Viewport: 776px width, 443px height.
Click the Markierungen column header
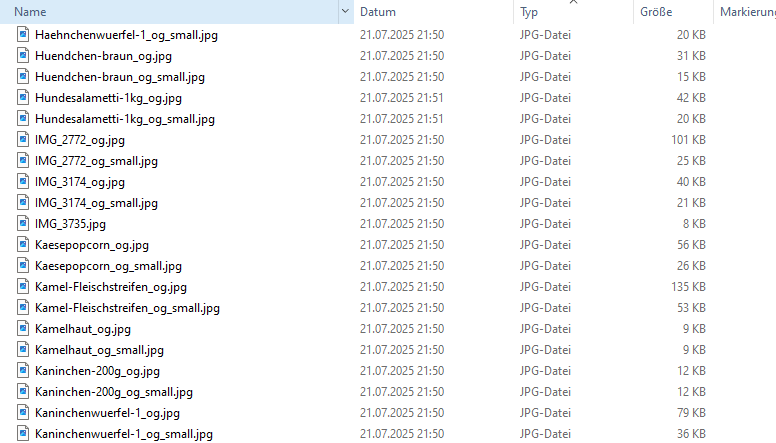point(745,12)
